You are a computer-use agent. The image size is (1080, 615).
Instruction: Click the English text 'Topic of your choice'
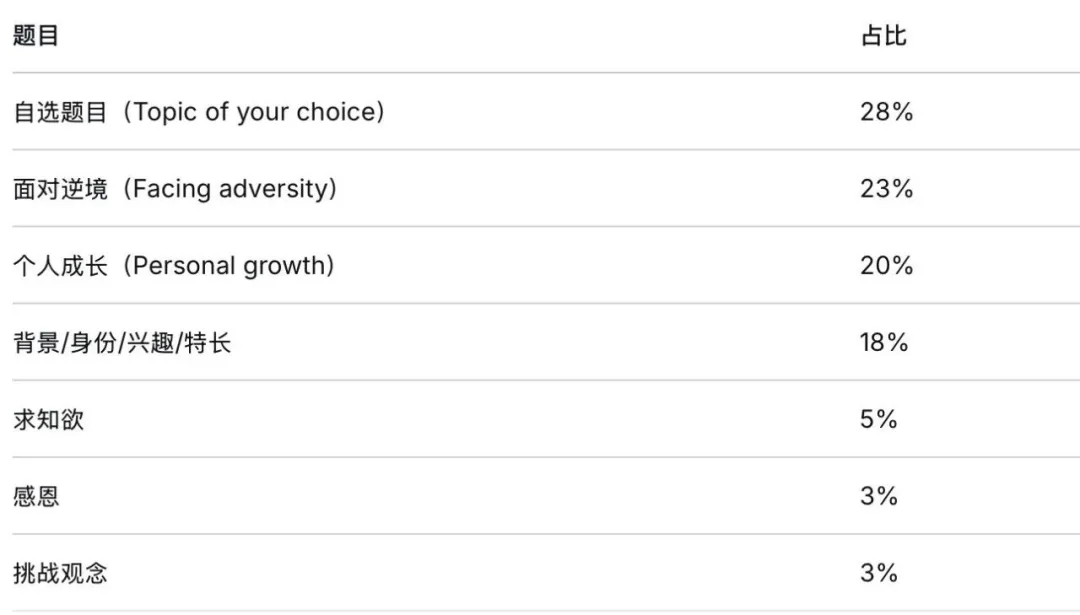click(254, 112)
